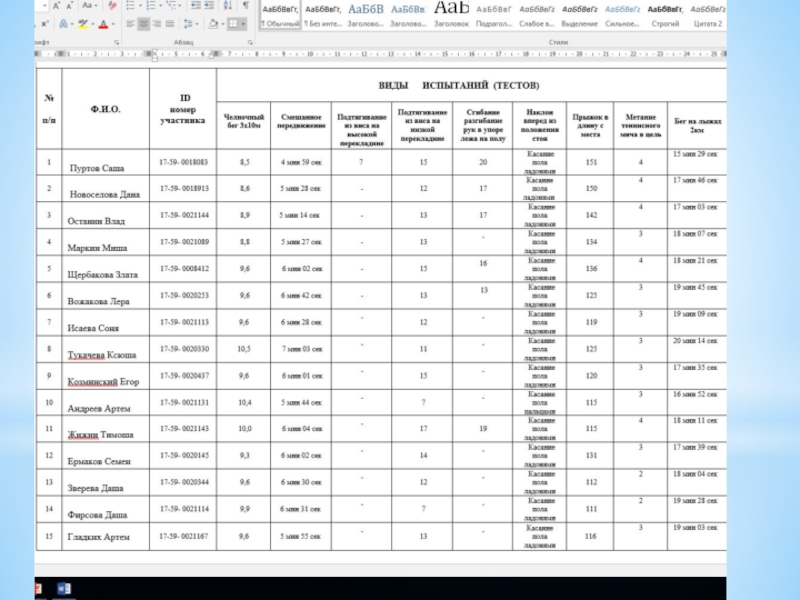Click the PowerPoint icon in taskbar

38,589
